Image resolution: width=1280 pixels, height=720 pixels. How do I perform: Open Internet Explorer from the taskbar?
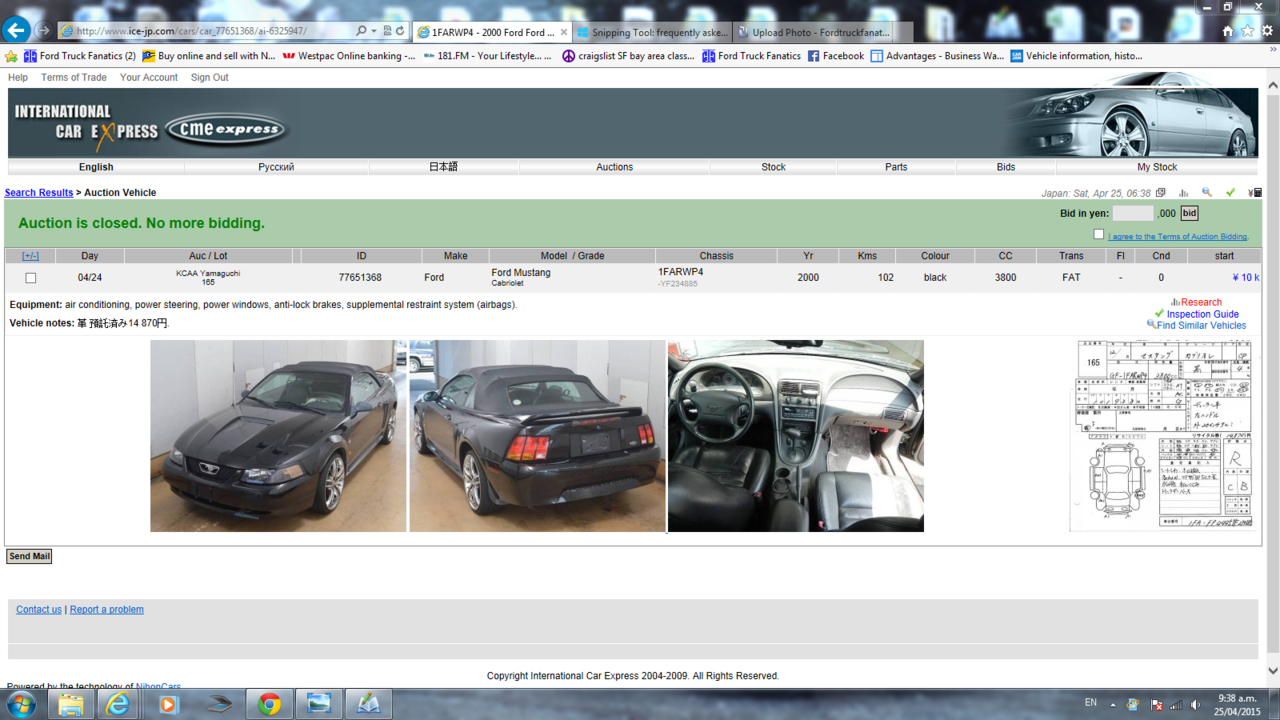119,704
